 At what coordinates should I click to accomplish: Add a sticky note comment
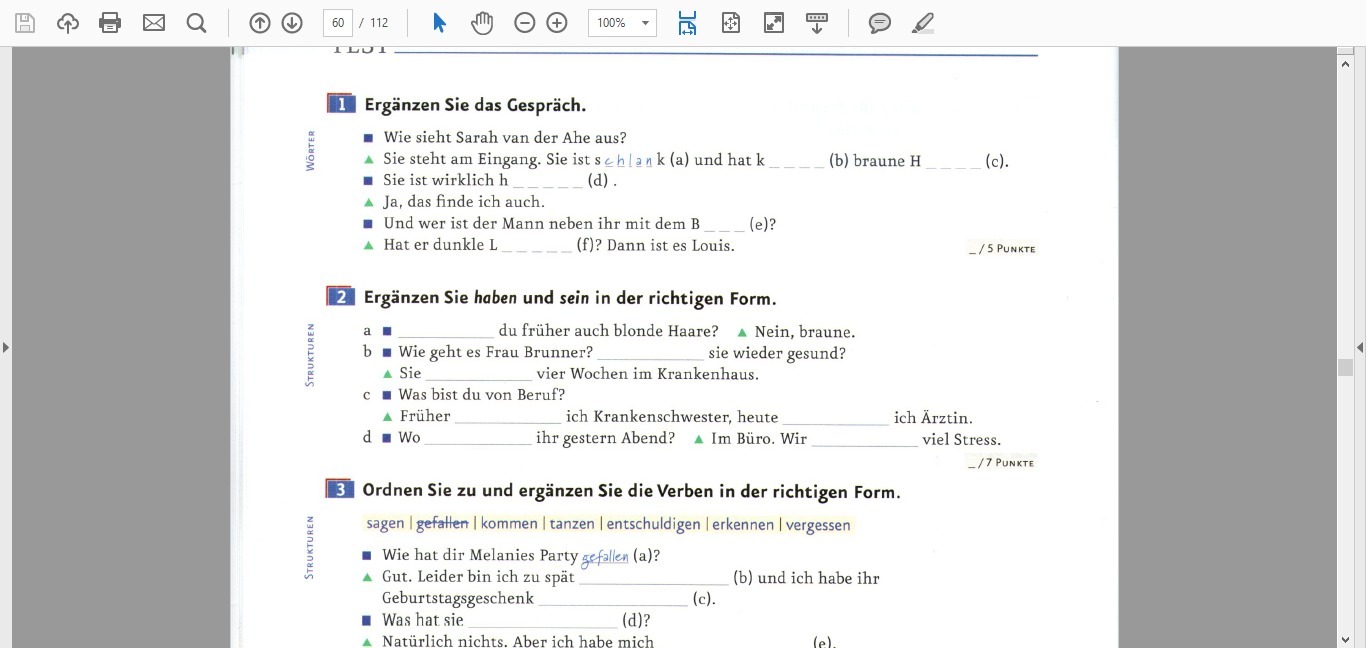click(880, 23)
